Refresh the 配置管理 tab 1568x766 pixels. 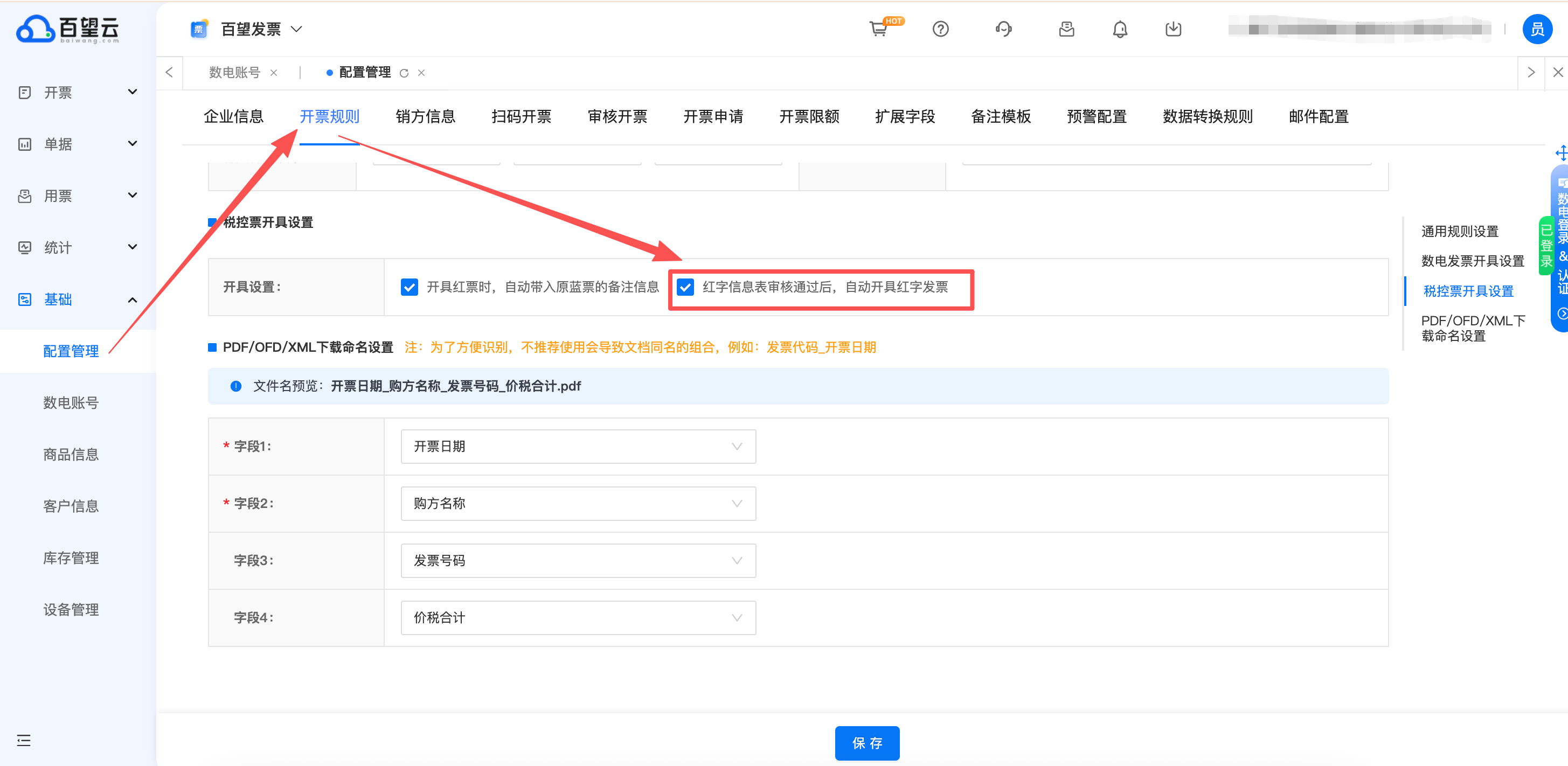pyautogui.click(x=404, y=73)
